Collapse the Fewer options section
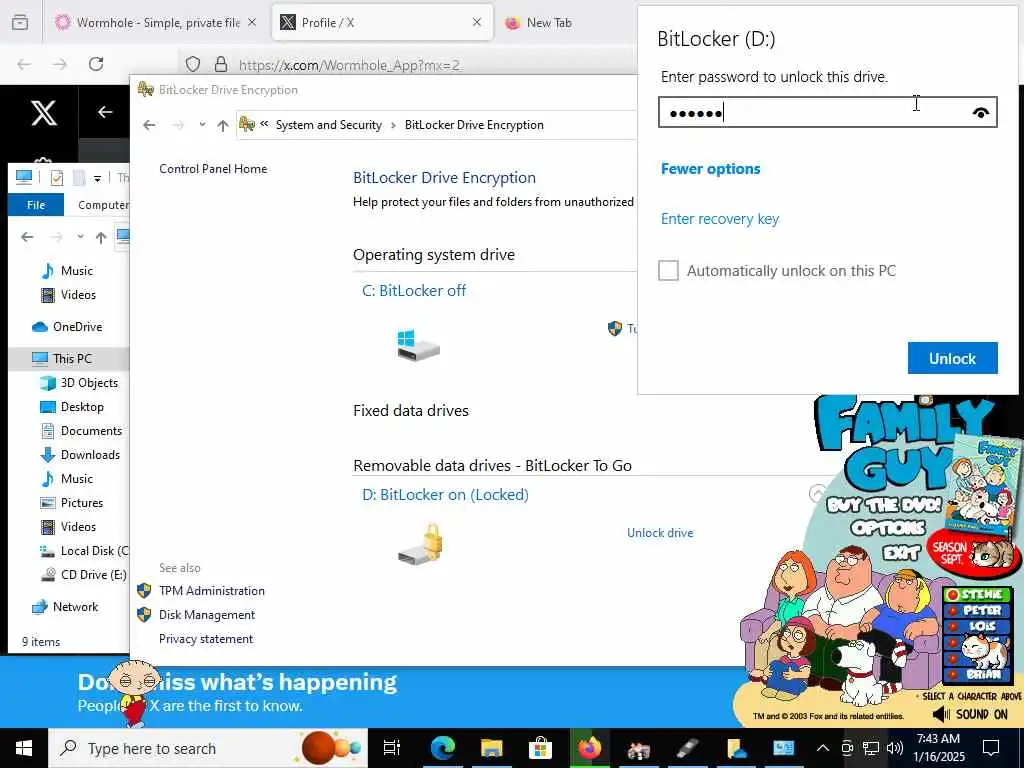This screenshot has width=1024, height=768. (x=711, y=168)
